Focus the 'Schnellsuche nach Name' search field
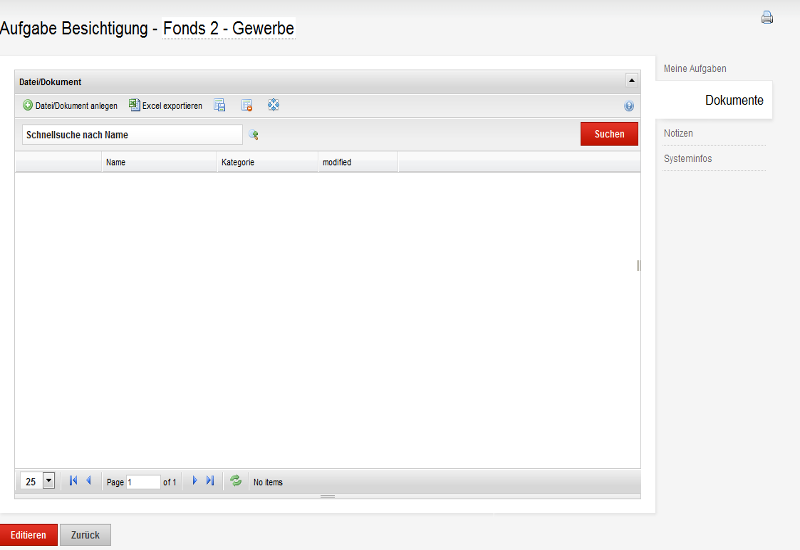This screenshot has height=550, width=800. pos(132,135)
